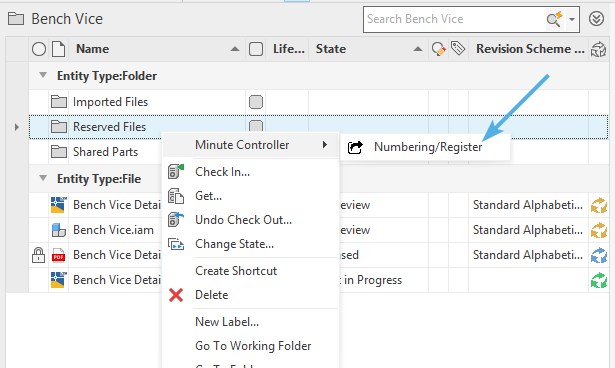
Task: Click the orange sync icon on Bench Vice.iam row
Action: tap(599, 230)
